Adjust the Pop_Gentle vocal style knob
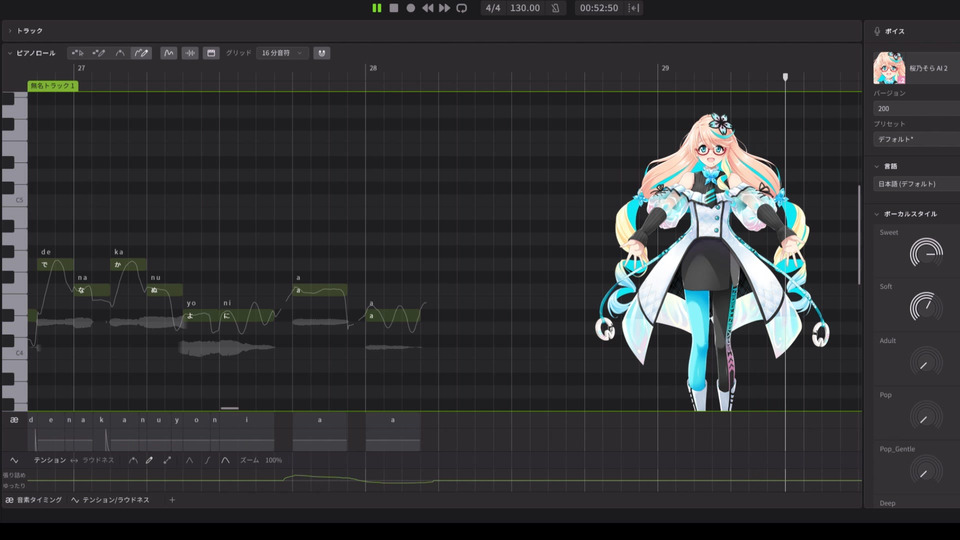The height and width of the screenshot is (540, 960). (926, 470)
